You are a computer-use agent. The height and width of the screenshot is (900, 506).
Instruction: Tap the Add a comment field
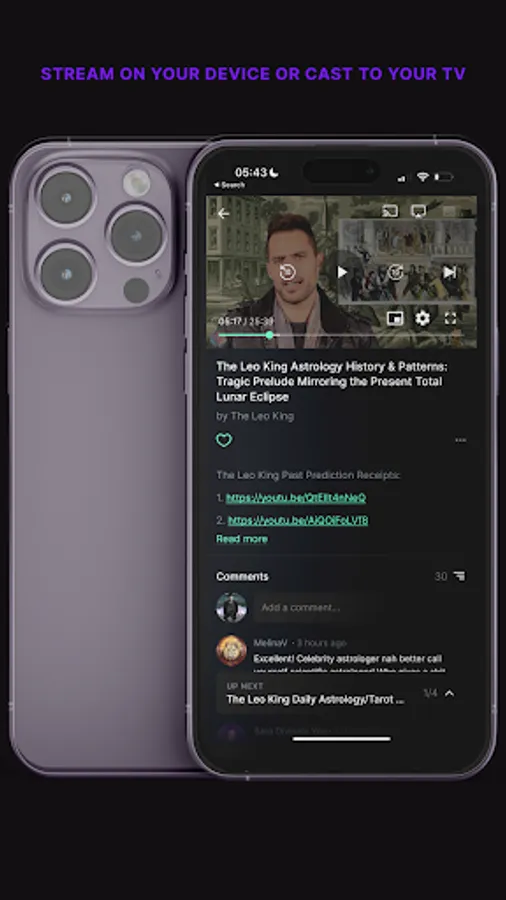click(x=319, y=608)
